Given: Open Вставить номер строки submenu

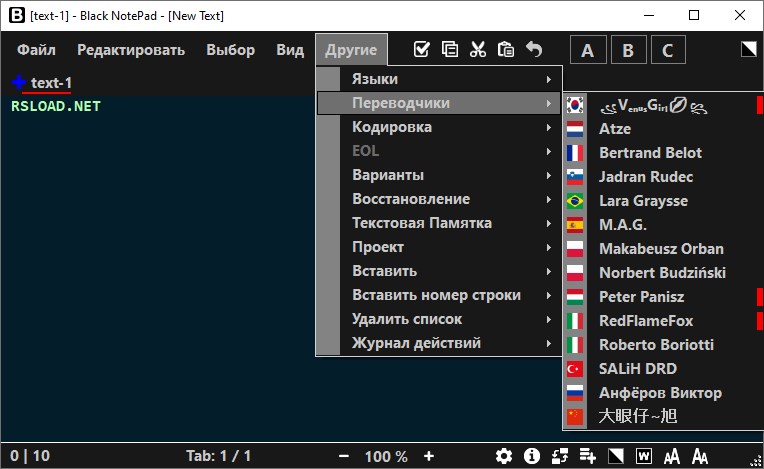Looking at the screenshot, I should coord(439,295).
